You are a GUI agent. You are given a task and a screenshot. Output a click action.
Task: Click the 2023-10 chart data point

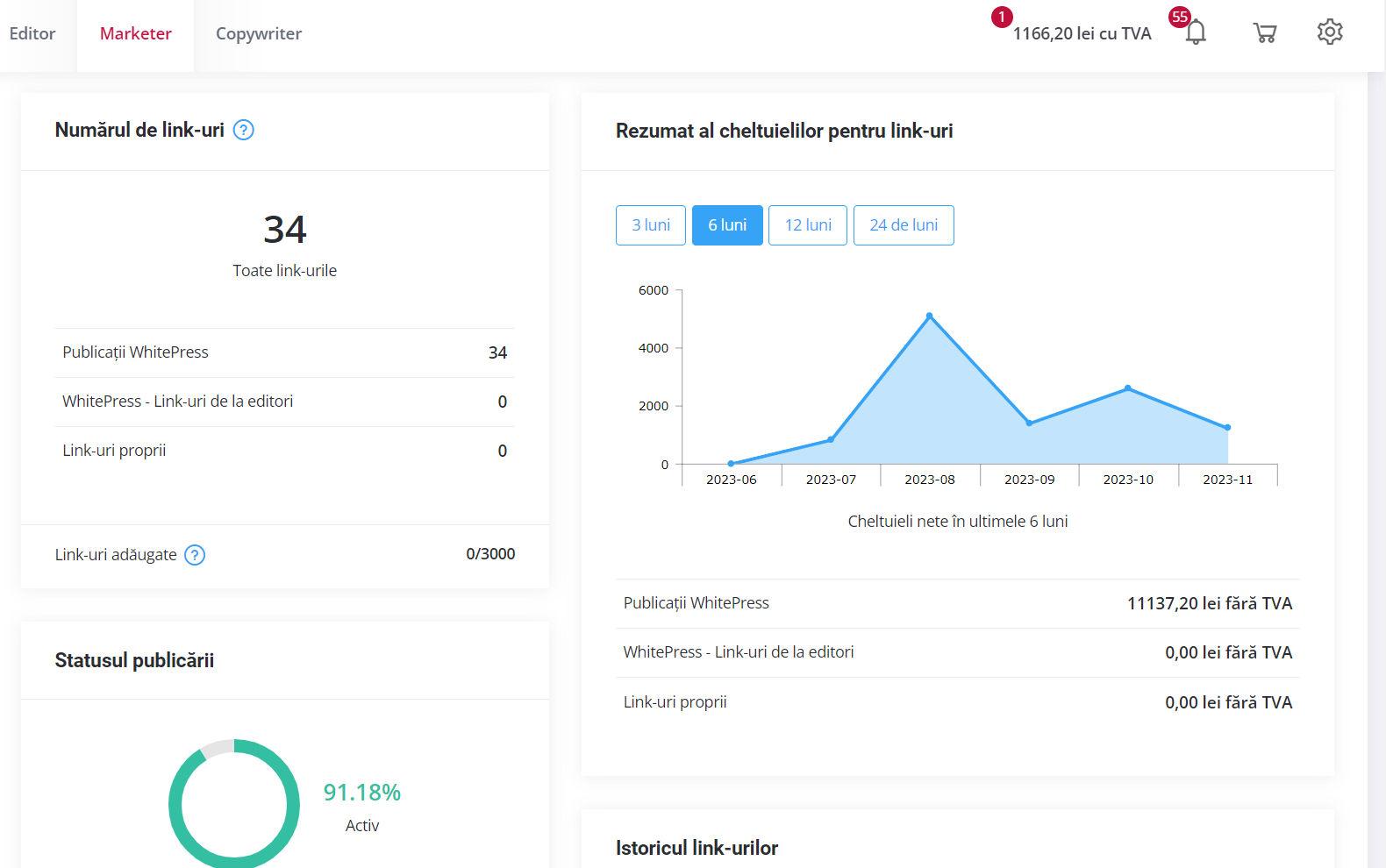pos(1128,388)
